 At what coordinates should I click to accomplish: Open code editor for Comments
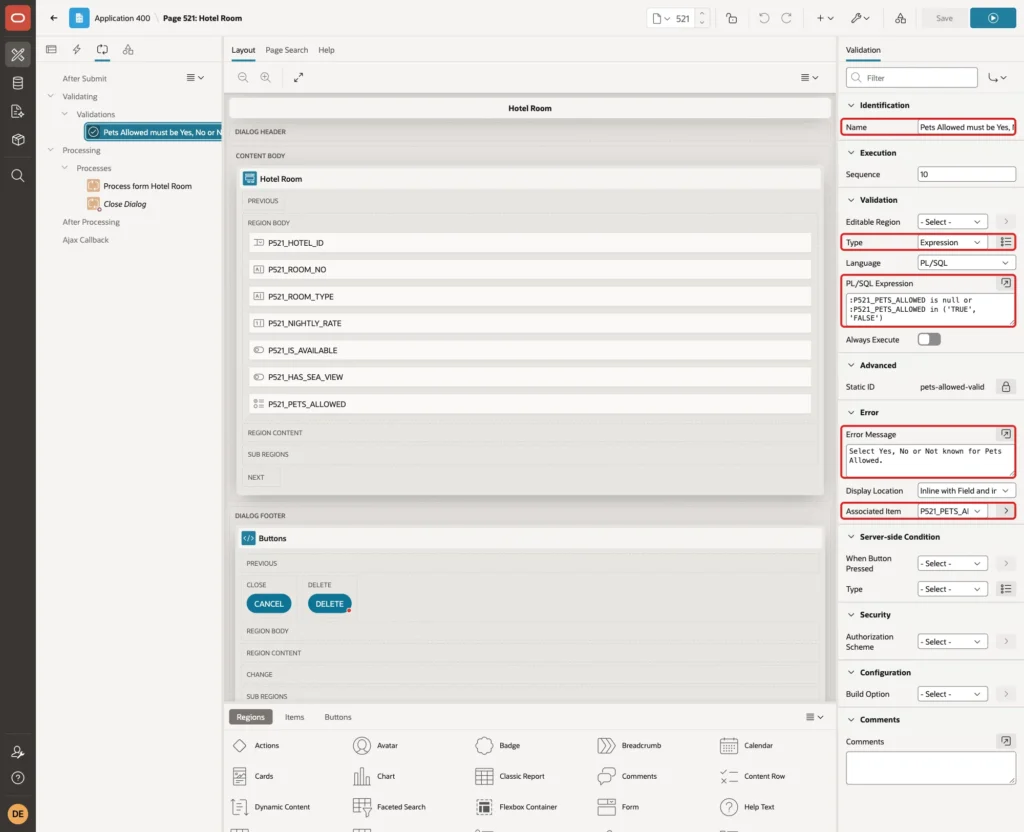[x=1006, y=741]
